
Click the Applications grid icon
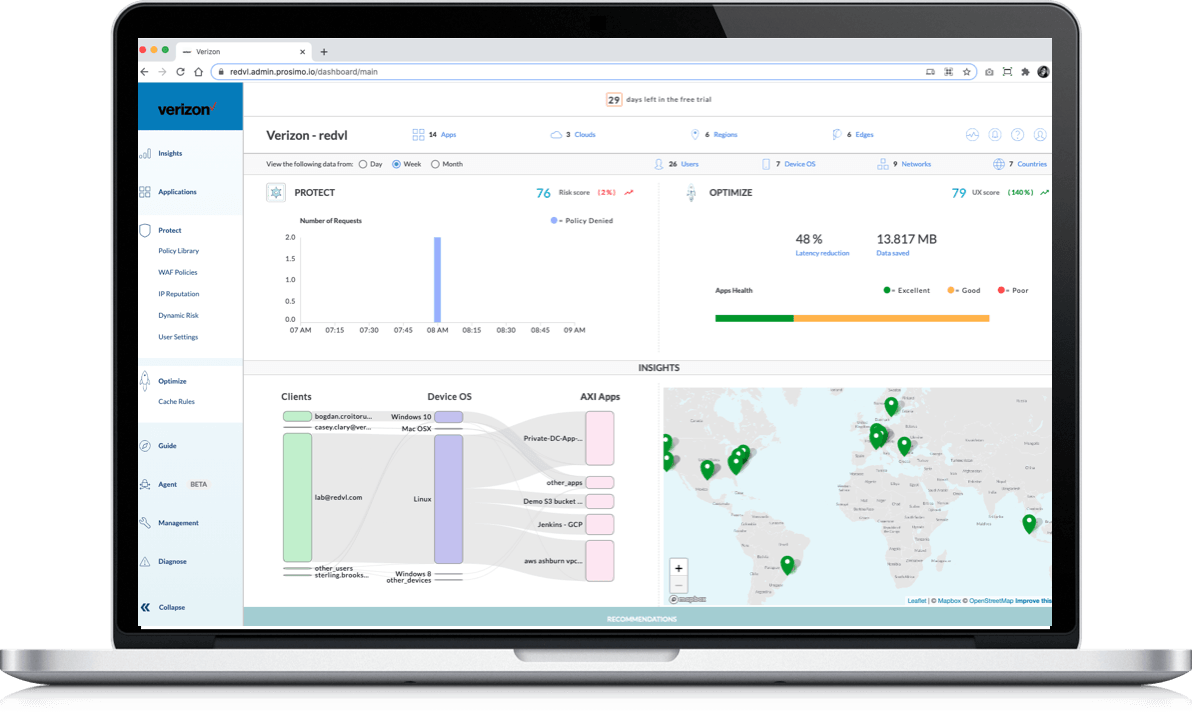click(145, 192)
